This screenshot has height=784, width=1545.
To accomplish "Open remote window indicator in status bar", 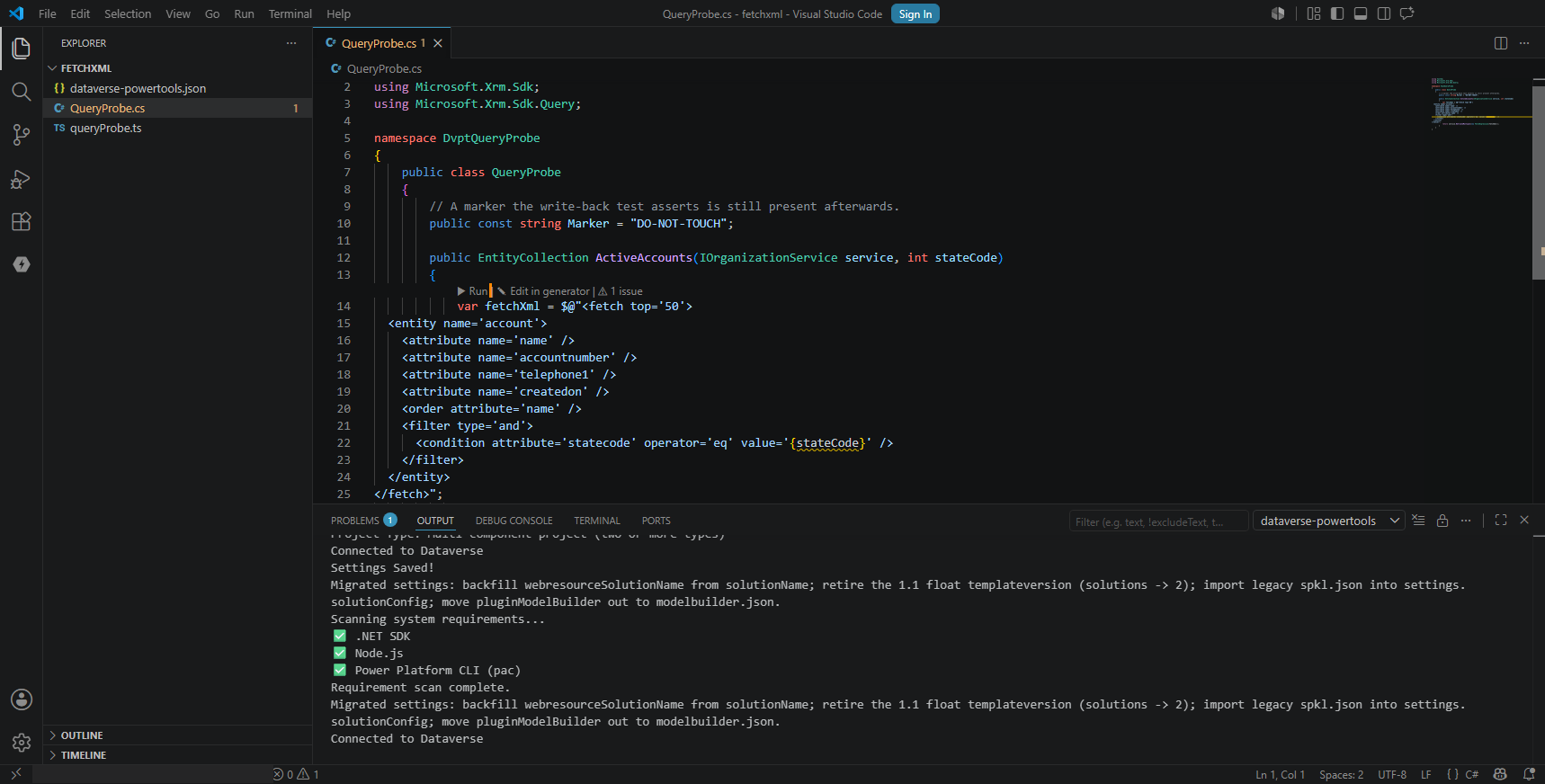I will (16, 774).
